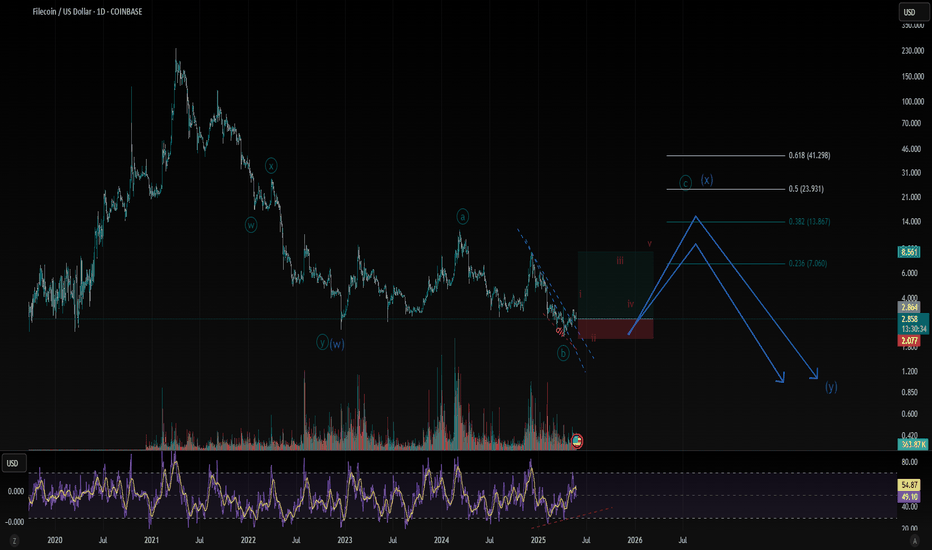Screen dimensions: 932x550
Task: Select the circled c wave label
Action: click(685, 183)
